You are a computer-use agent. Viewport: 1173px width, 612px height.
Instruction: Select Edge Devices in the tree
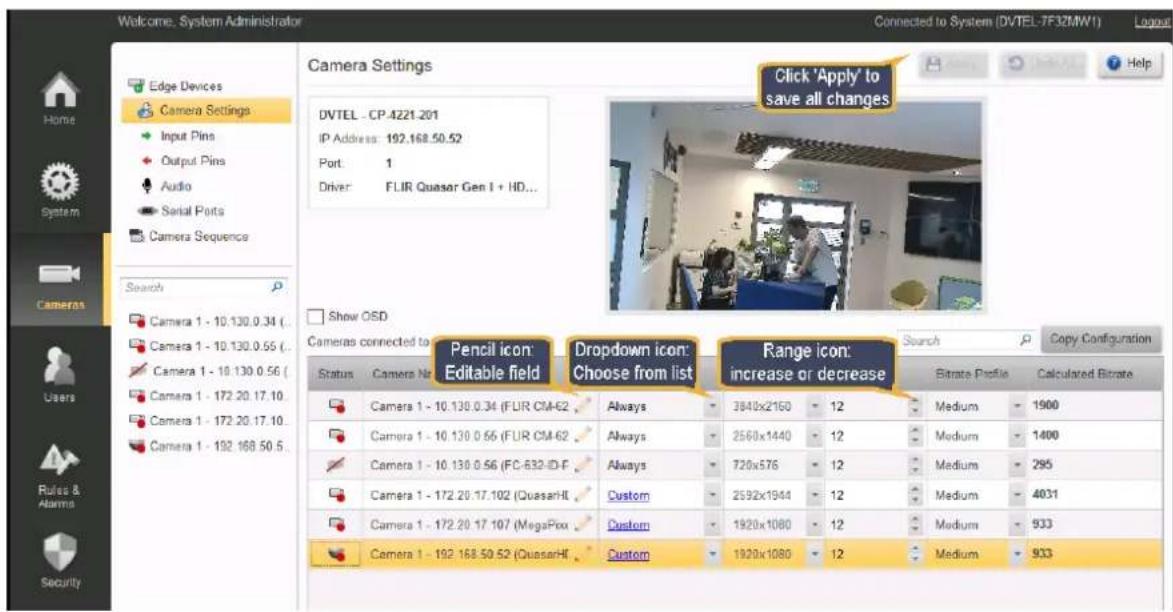(175, 86)
